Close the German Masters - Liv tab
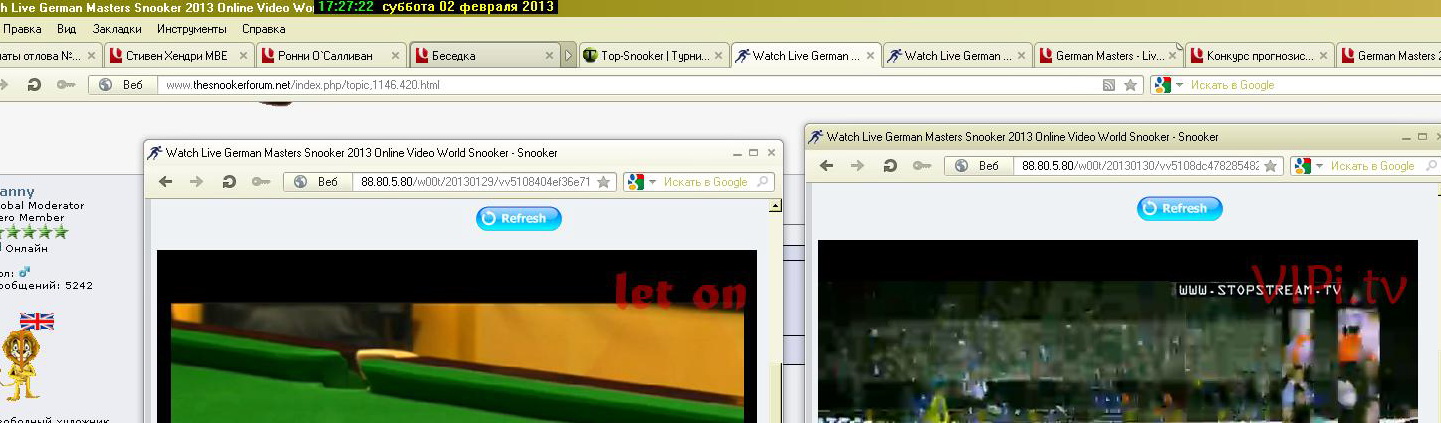The image size is (1441, 423). [x=1171, y=56]
